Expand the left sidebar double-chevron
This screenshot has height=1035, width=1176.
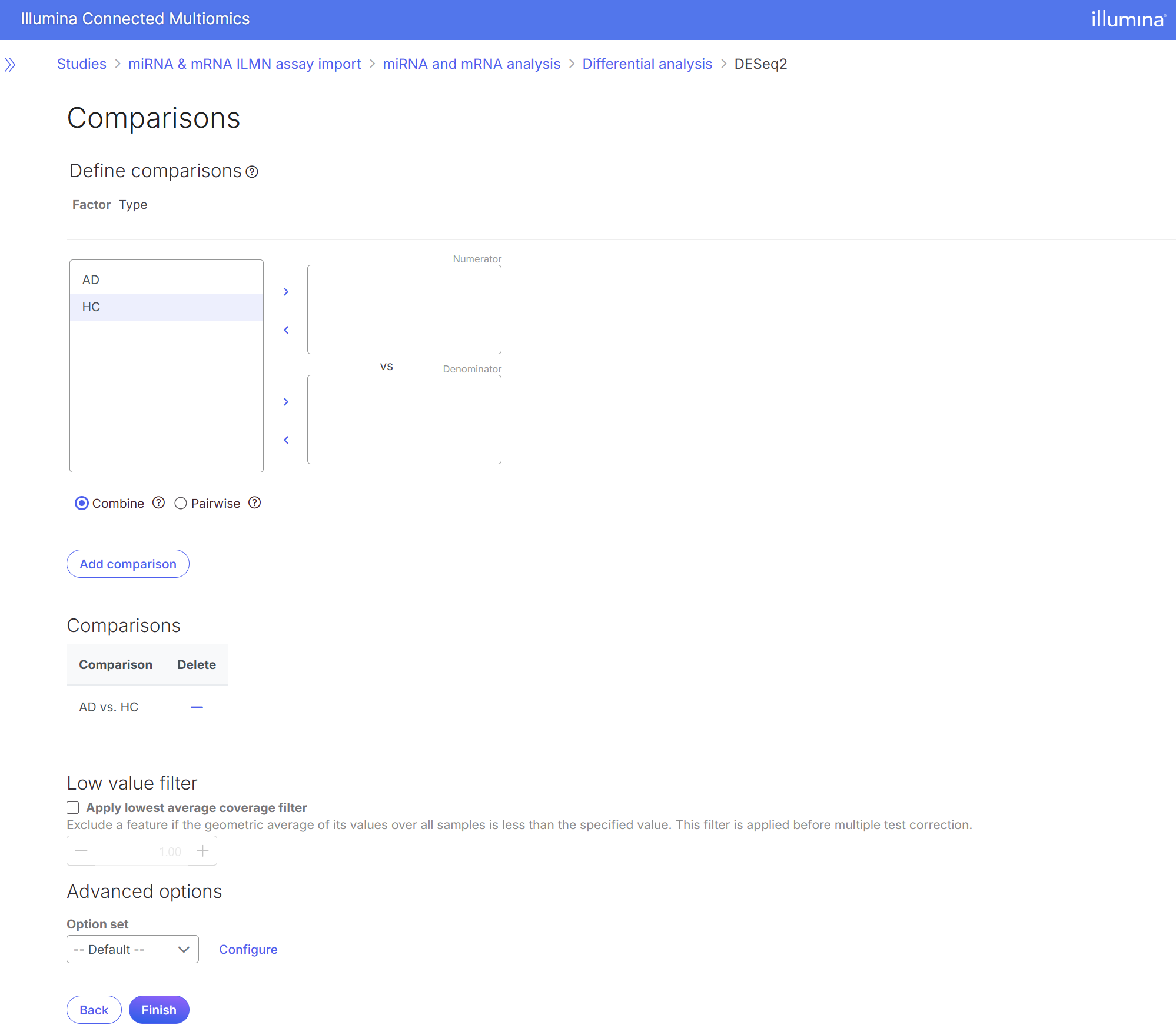point(10,65)
